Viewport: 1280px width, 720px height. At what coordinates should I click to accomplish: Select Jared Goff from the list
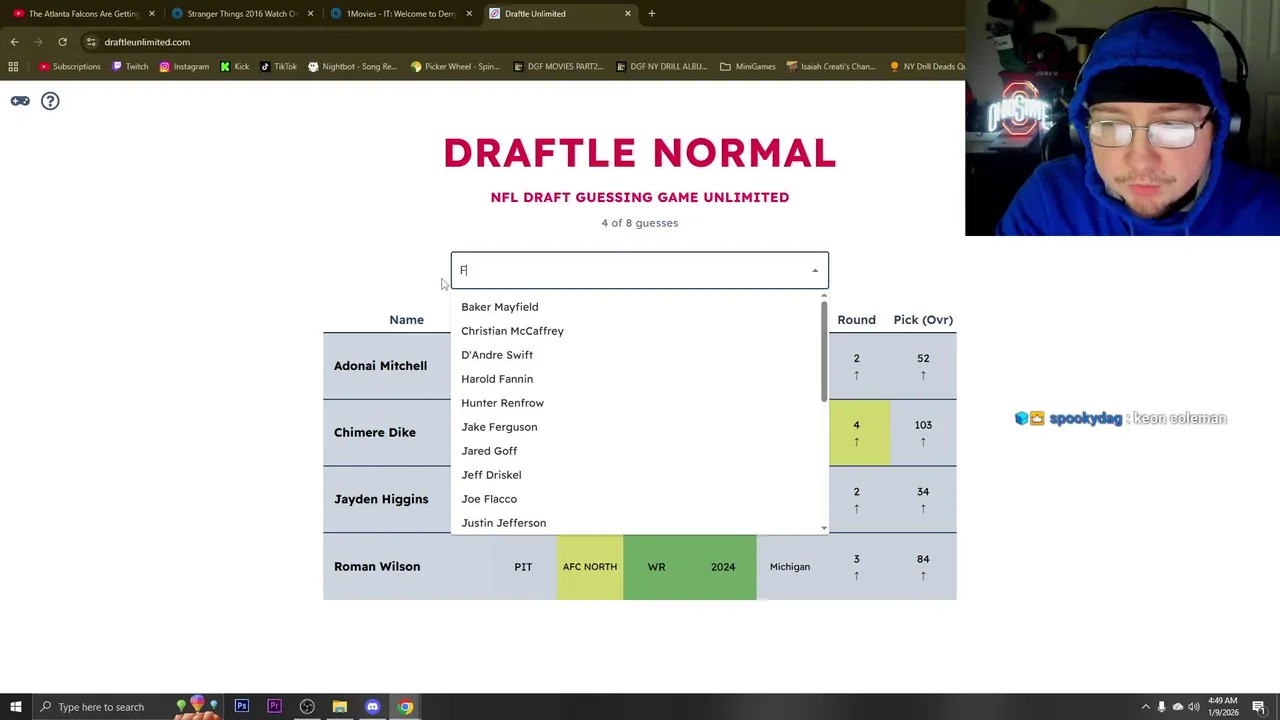639,451
